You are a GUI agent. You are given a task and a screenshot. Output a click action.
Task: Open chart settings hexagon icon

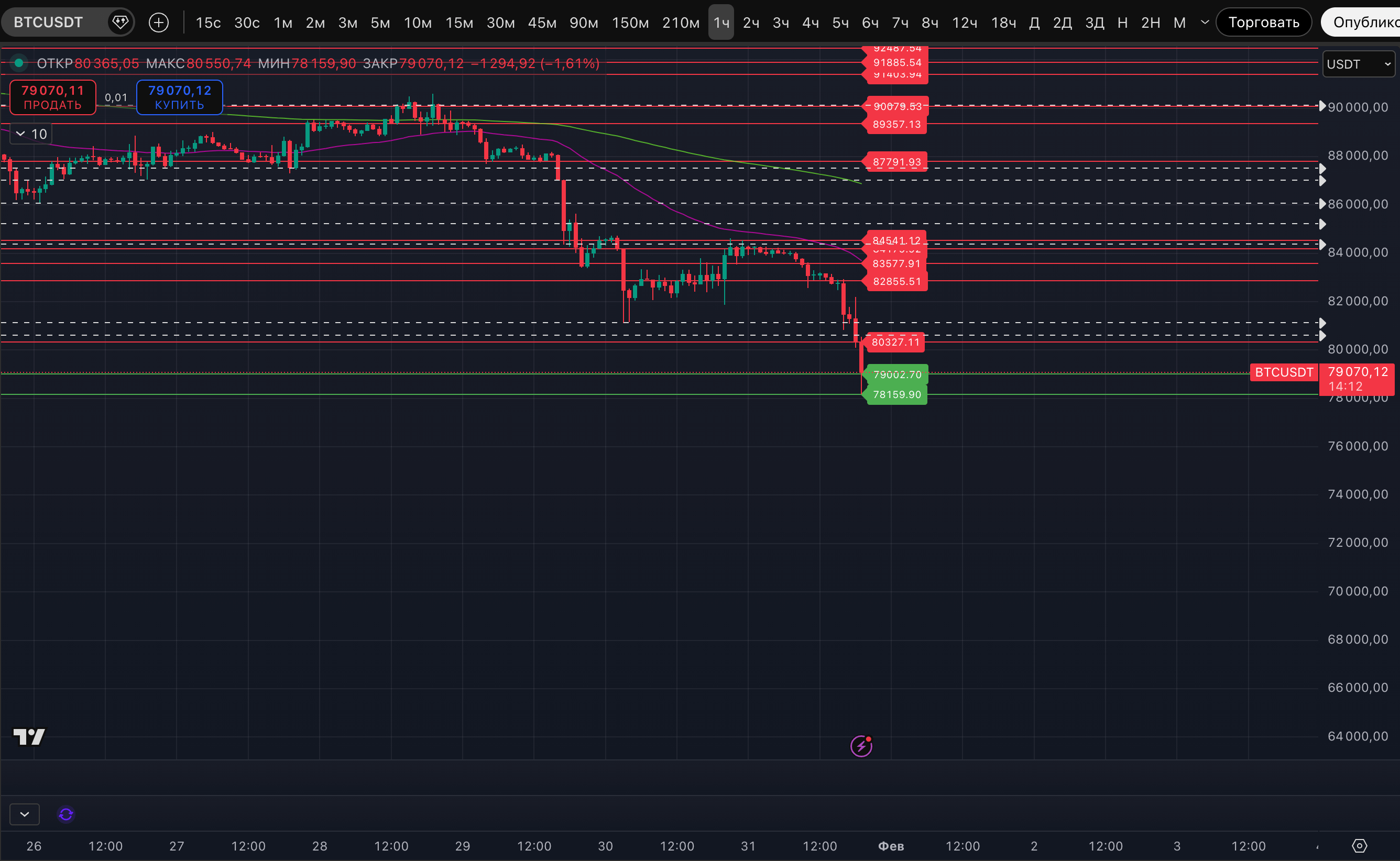click(1360, 846)
